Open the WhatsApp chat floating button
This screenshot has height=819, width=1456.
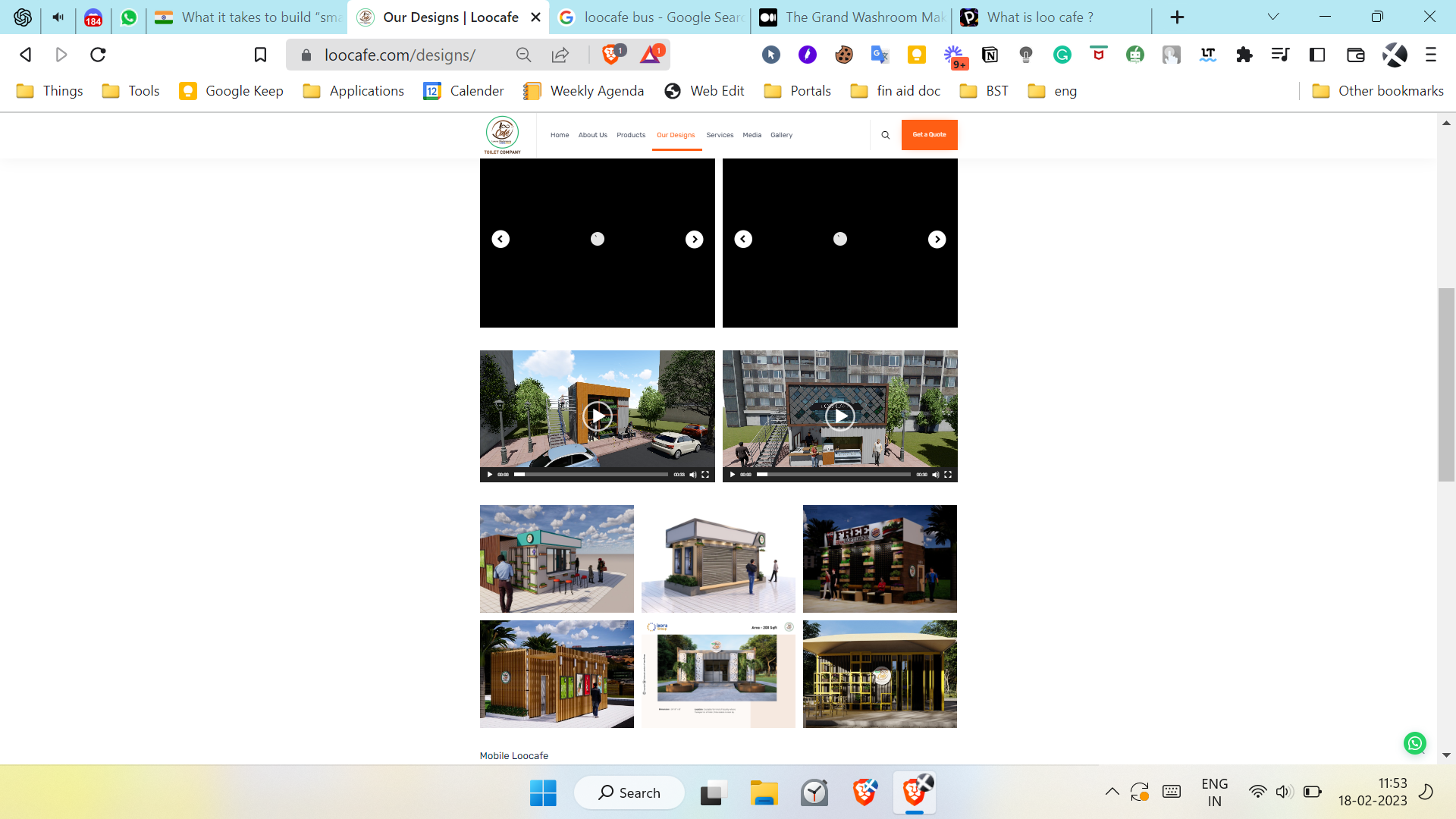click(x=1414, y=743)
